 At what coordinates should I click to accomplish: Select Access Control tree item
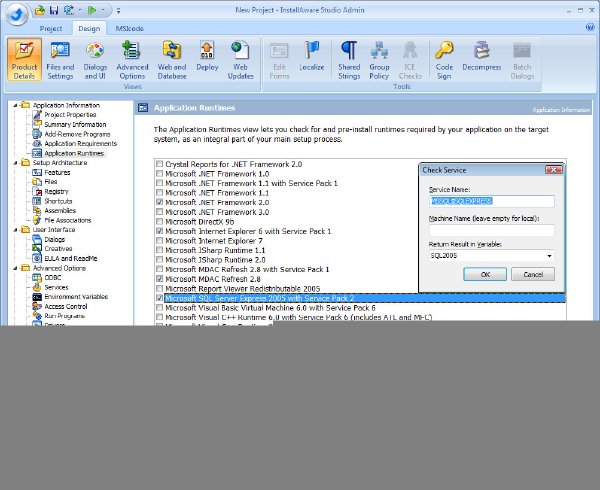[66, 306]
